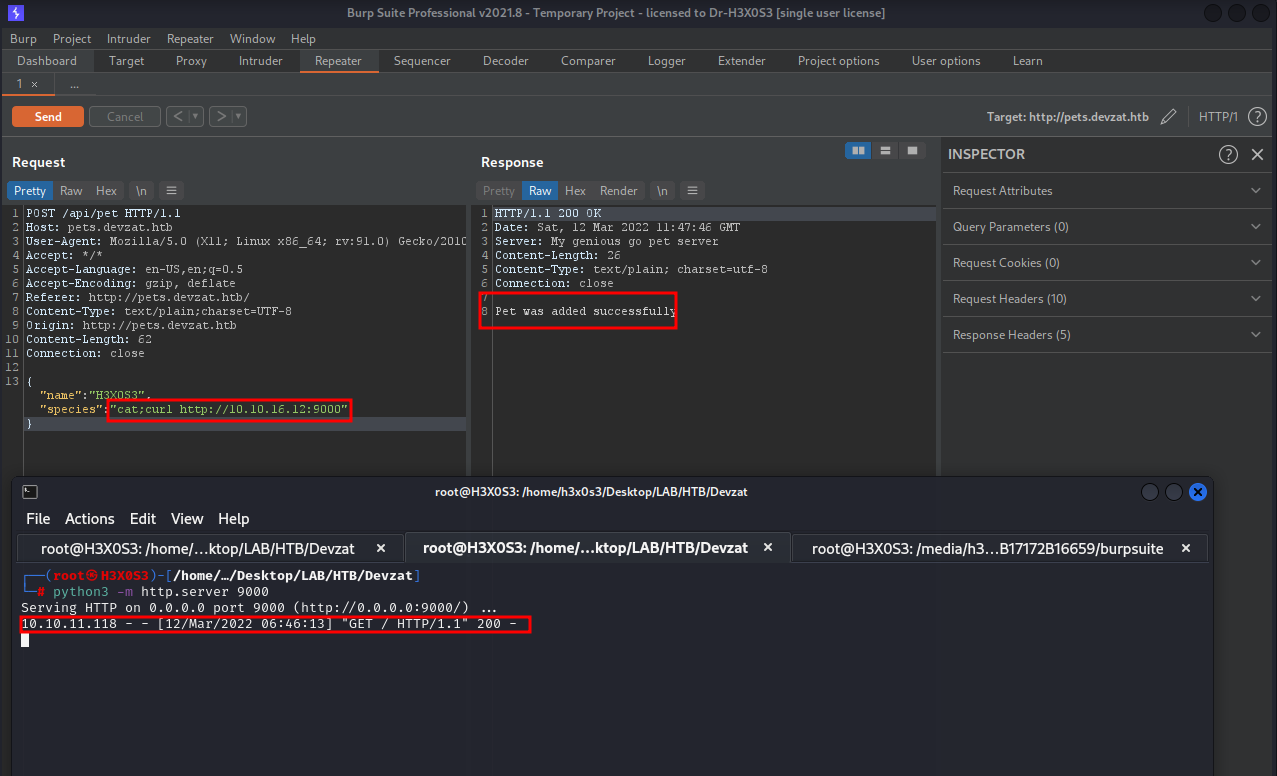Click the Send button
Image resolution: width=1277 pixels, height=776 pixels.
48,117
